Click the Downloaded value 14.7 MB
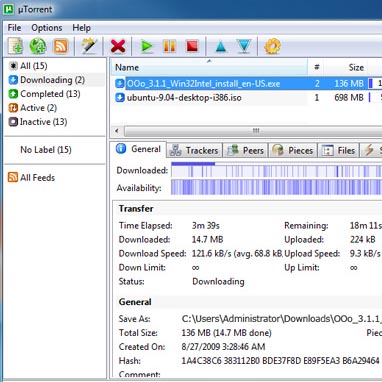This screenshot has height=382, width=382. pyautogui.click(x=207, y=240)
